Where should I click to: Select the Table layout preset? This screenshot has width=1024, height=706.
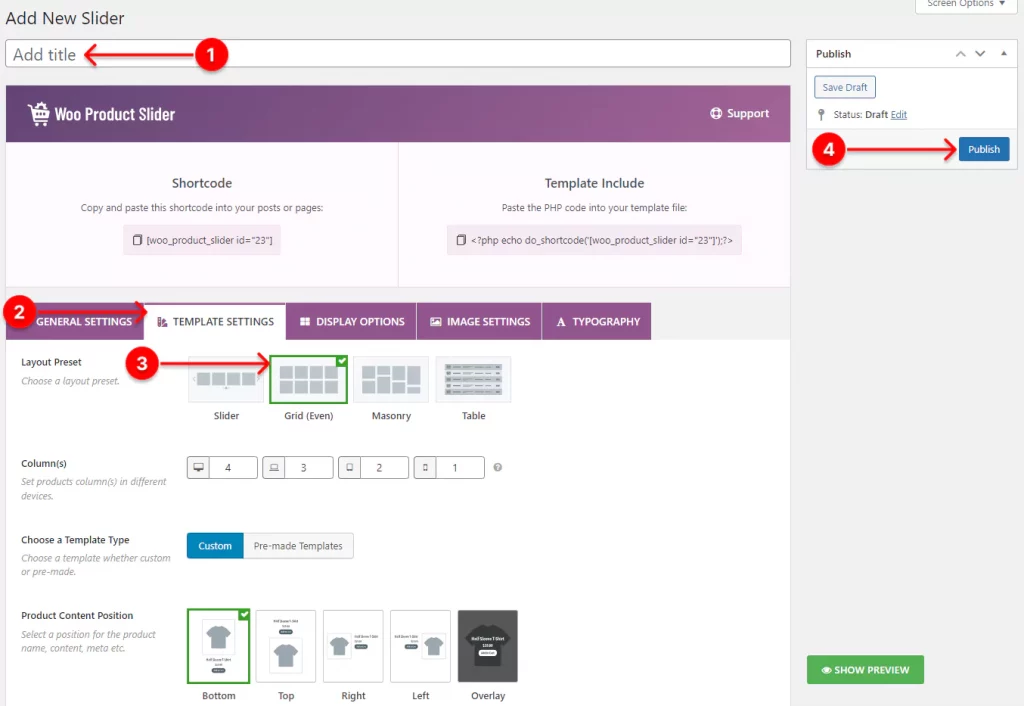tap(473, 379)
